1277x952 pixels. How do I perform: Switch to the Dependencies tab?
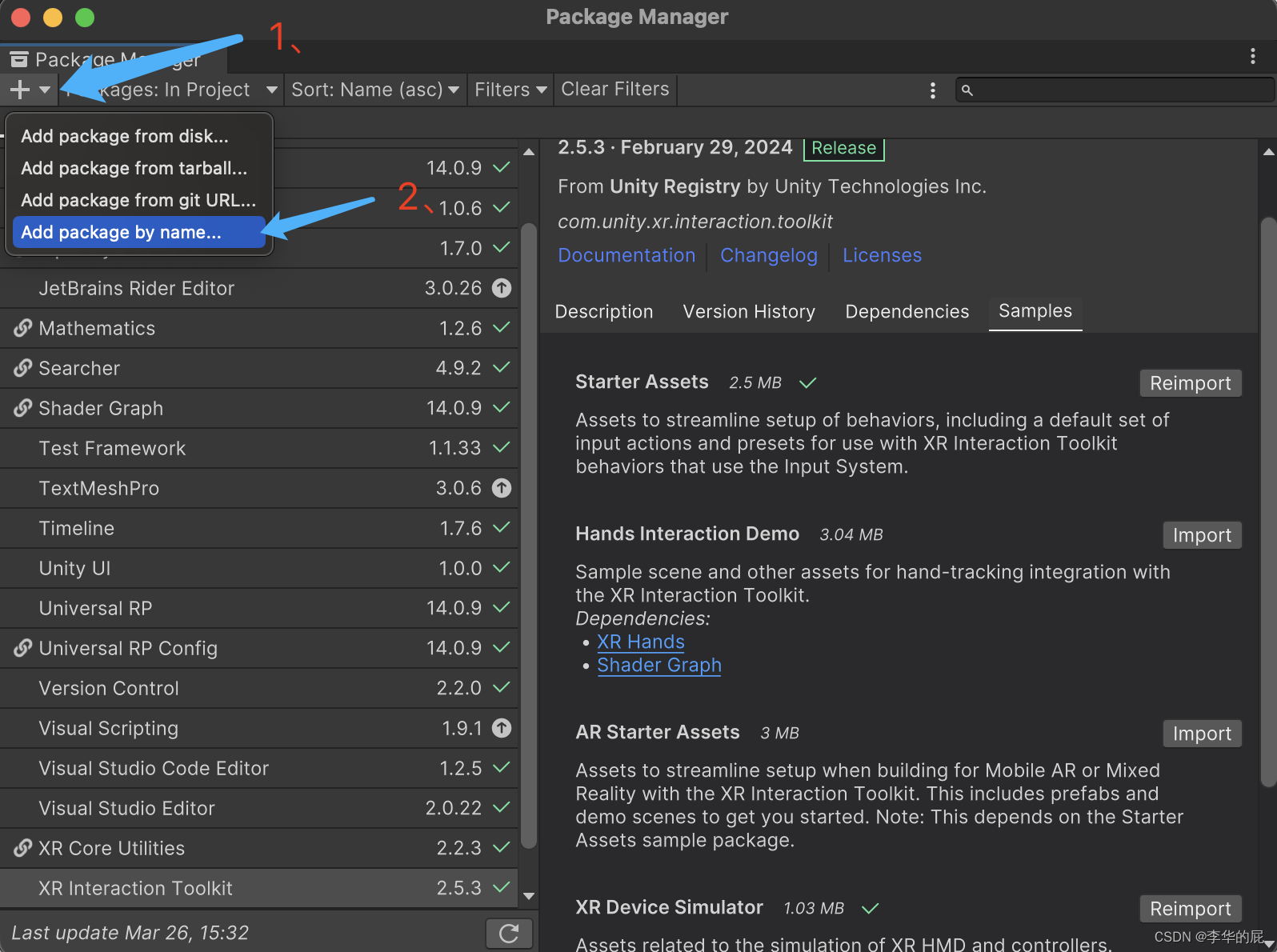pos(907,311)
